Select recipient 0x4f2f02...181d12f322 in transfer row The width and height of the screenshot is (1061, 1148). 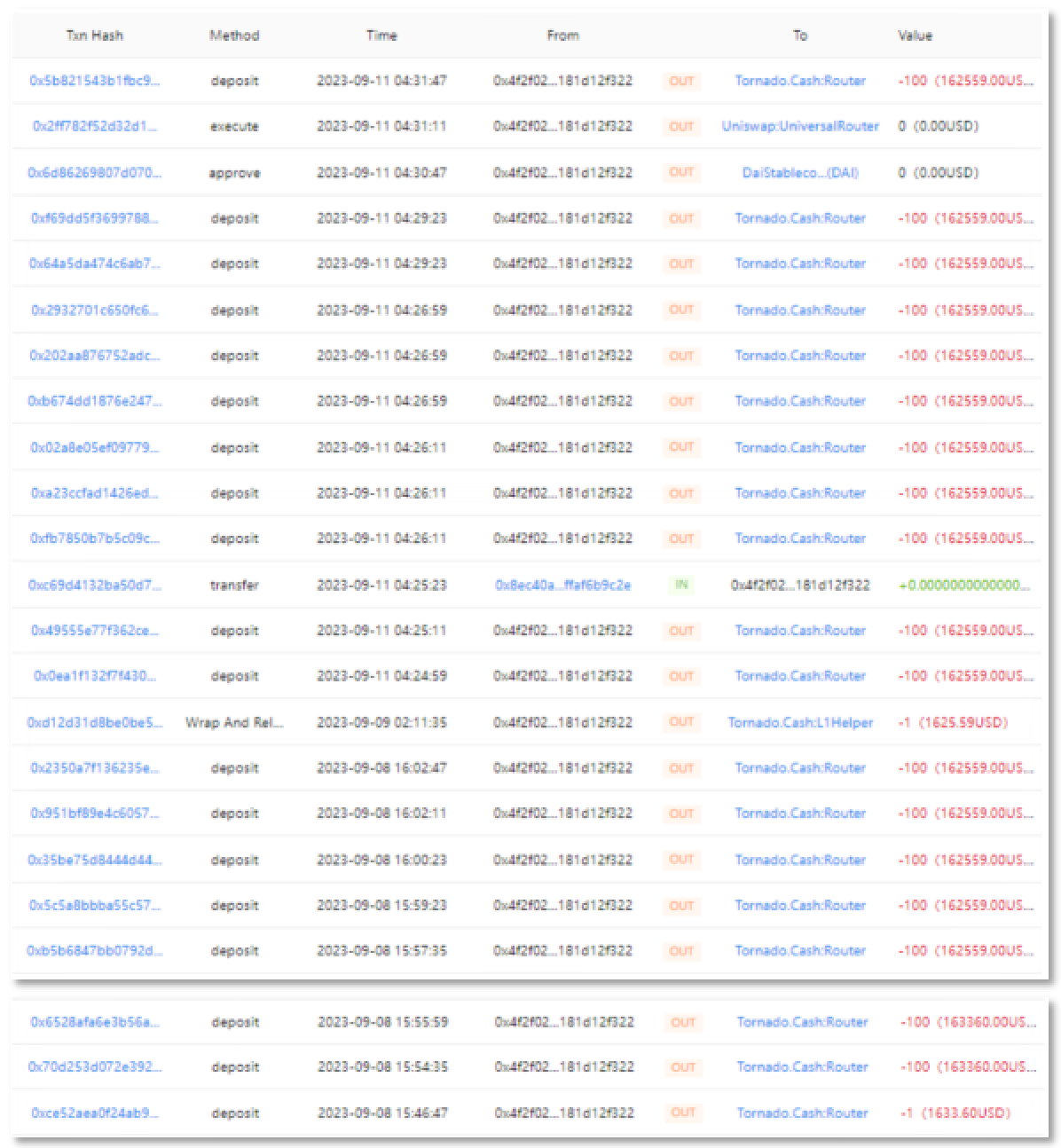[800, 585]
